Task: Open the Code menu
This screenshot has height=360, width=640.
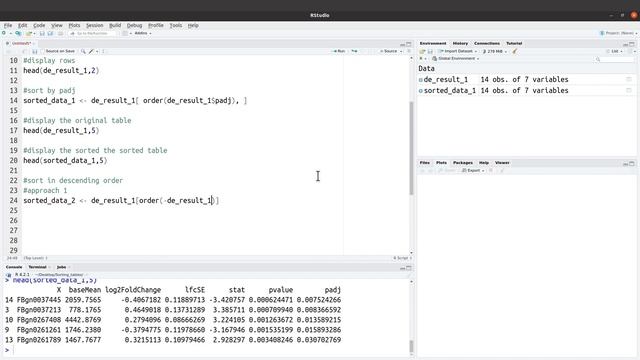Action: pos(39,25)
